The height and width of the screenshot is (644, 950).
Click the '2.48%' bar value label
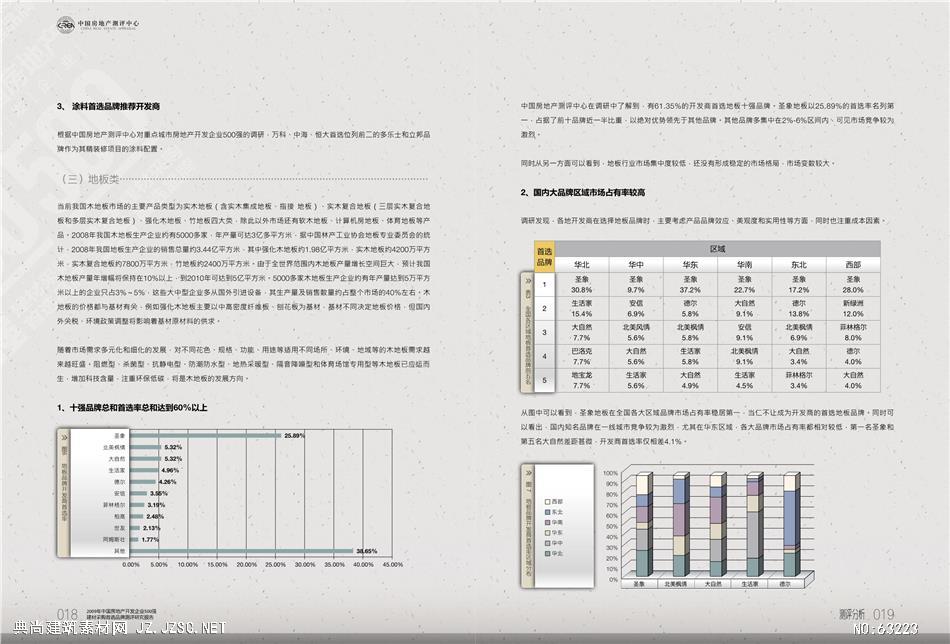click(155, 516)
